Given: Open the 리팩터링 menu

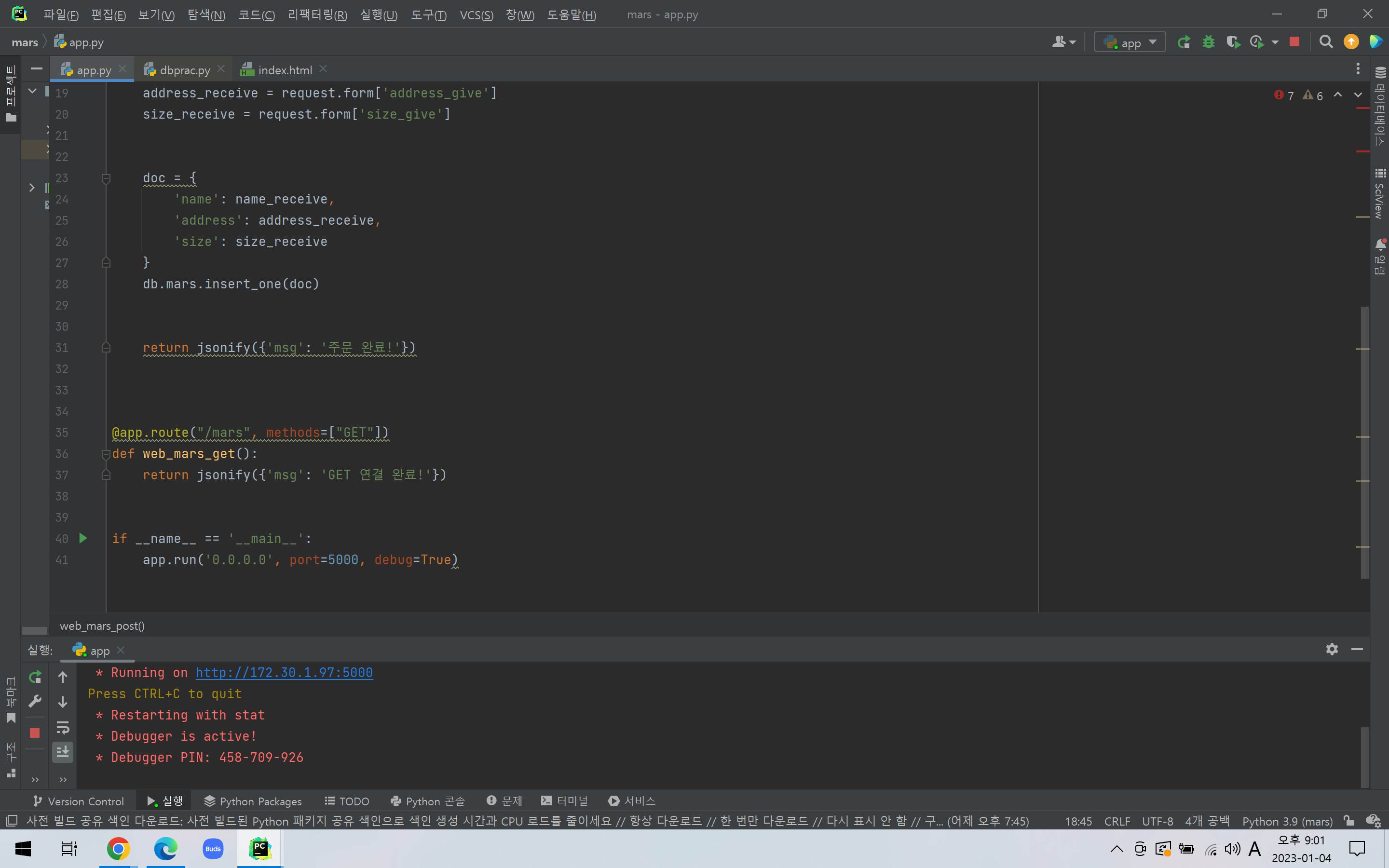Looking at the screenshot, I should [317, 15].
